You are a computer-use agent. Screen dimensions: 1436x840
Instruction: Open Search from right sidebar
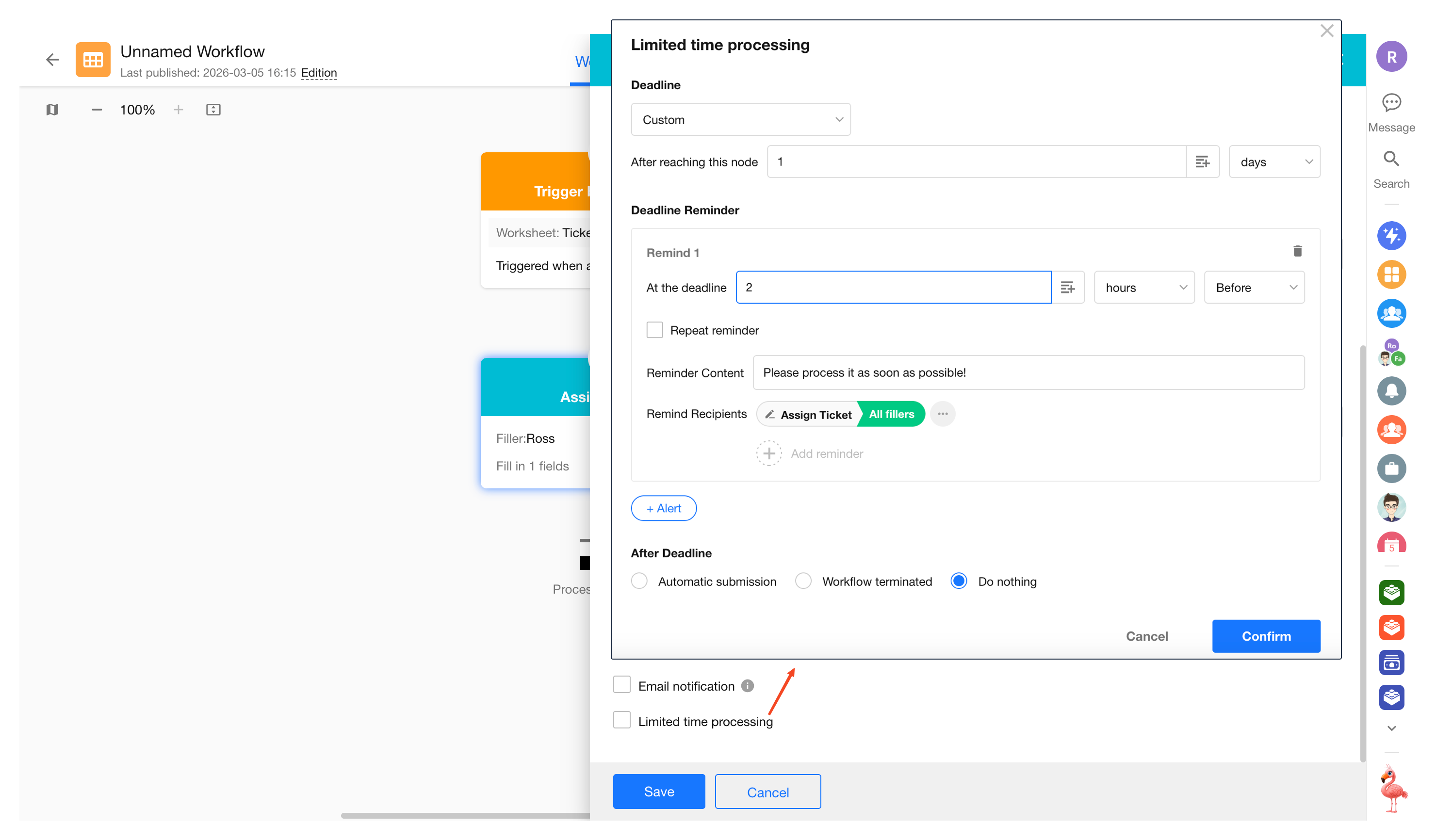coord(1391,160)
